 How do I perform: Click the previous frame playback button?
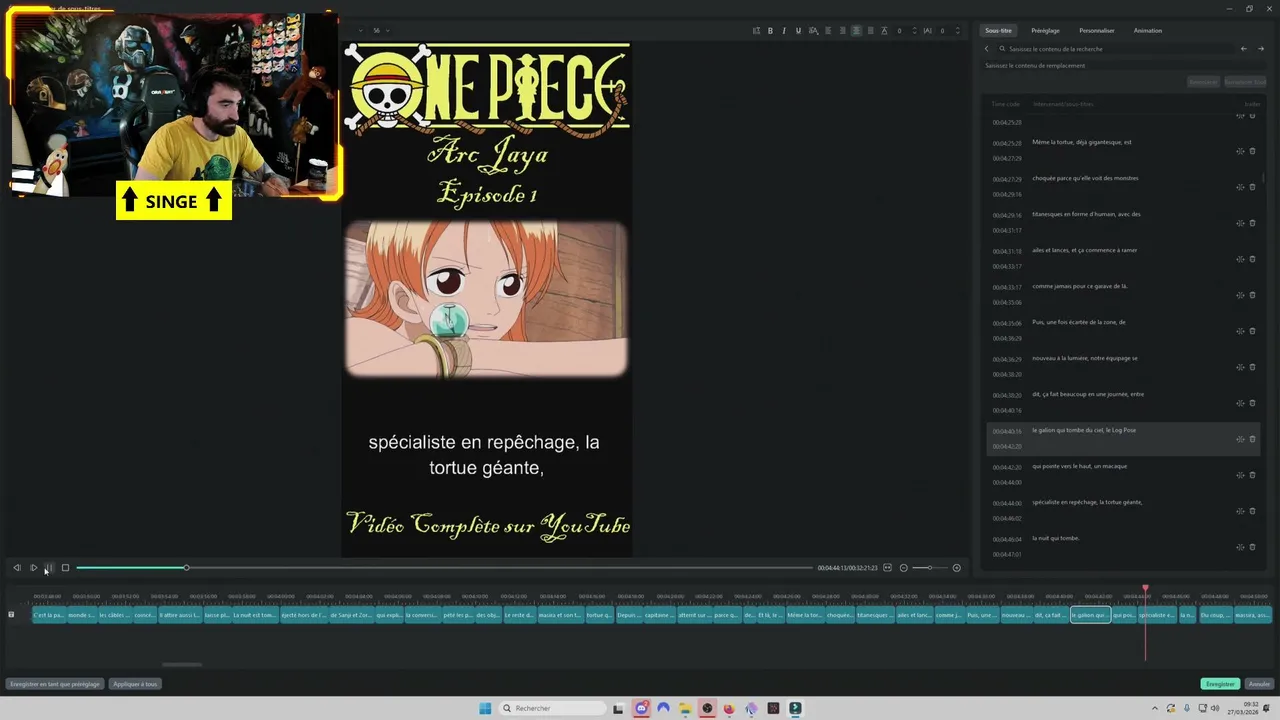[x=17, y=568]
